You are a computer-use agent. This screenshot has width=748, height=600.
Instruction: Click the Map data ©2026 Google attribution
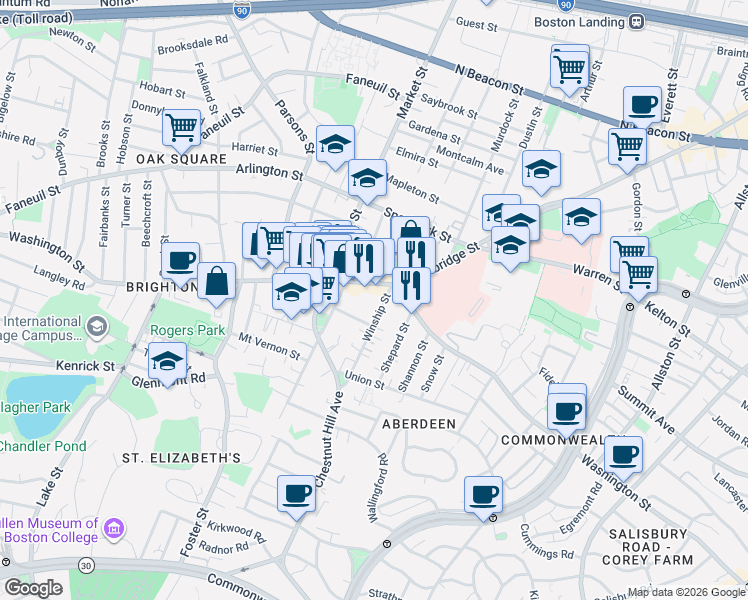point(687,592)
